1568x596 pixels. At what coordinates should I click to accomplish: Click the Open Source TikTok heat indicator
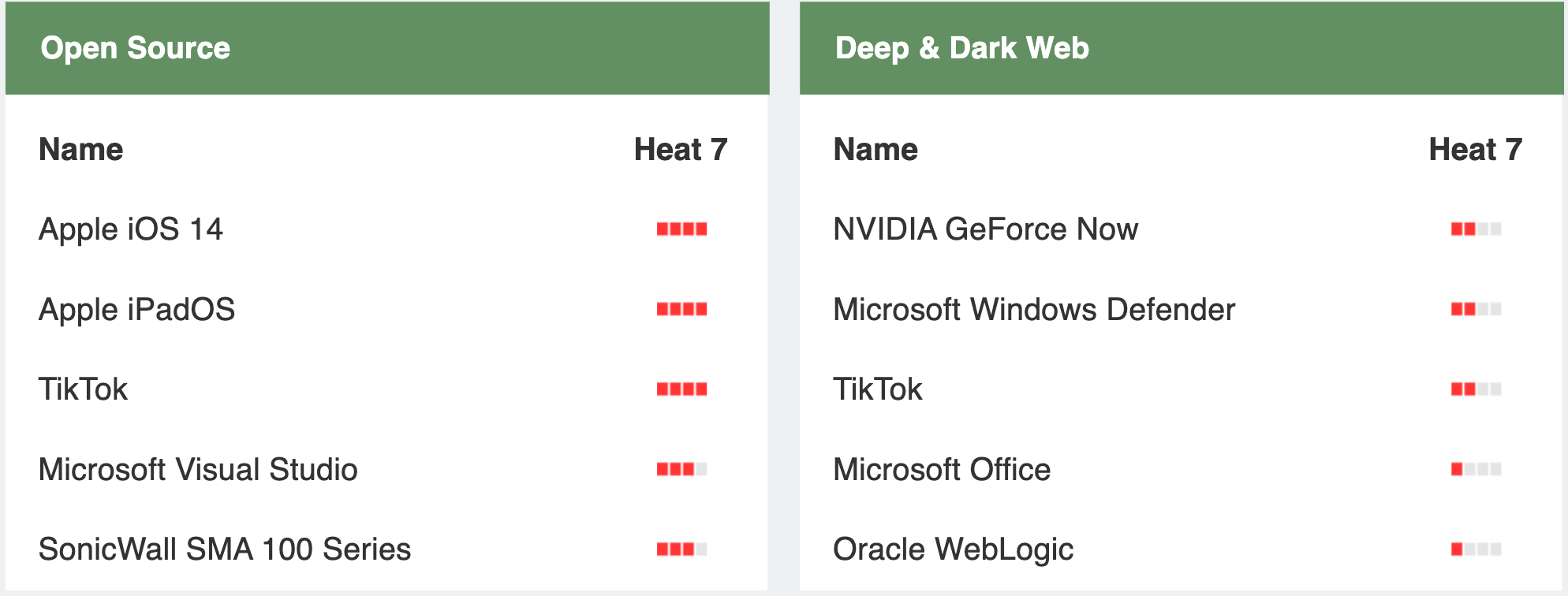(x=681, y=389)
